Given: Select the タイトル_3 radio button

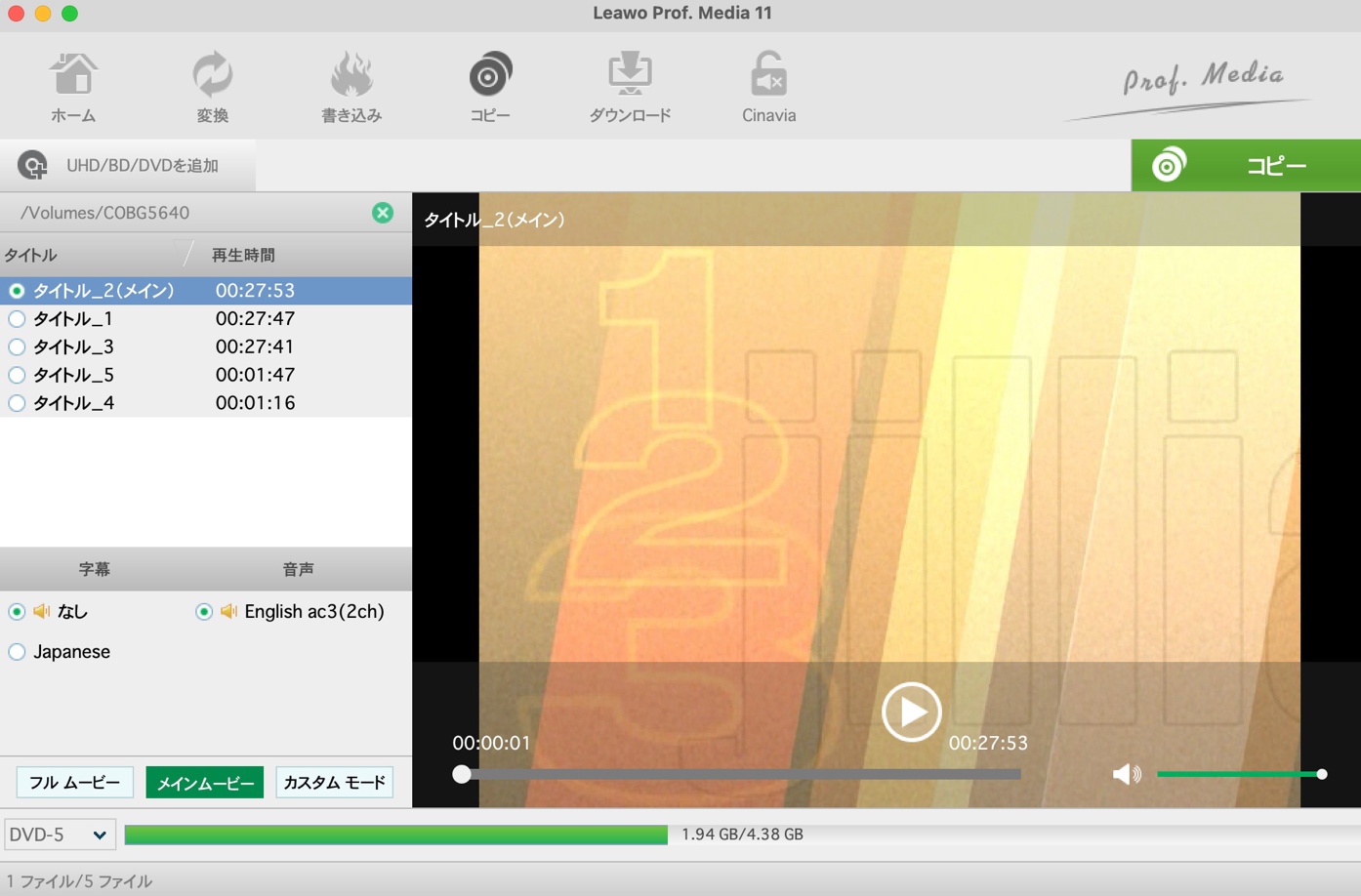Looking at the screenshot, I should (17, 346).
